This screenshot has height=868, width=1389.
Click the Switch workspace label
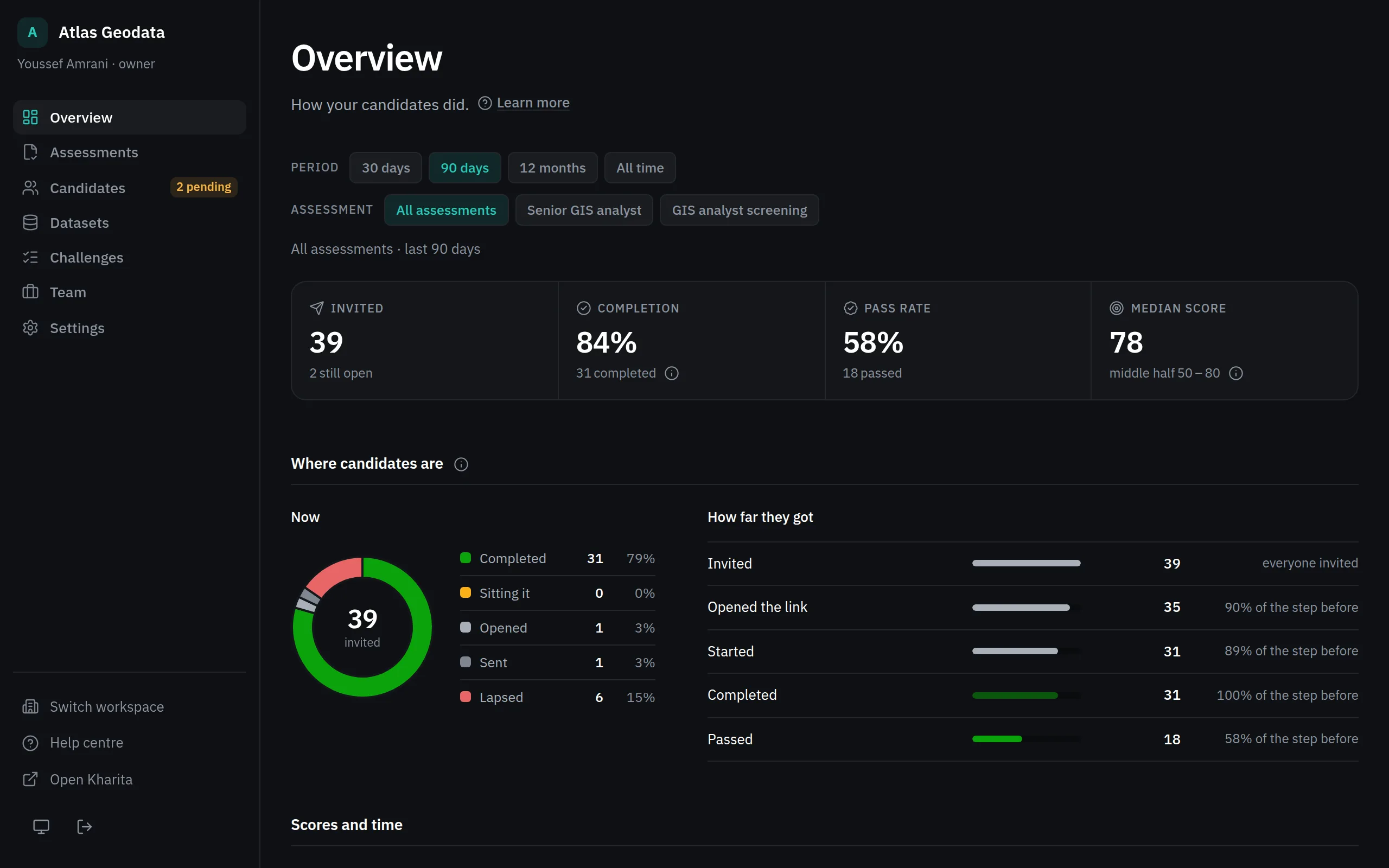point(107,707)
